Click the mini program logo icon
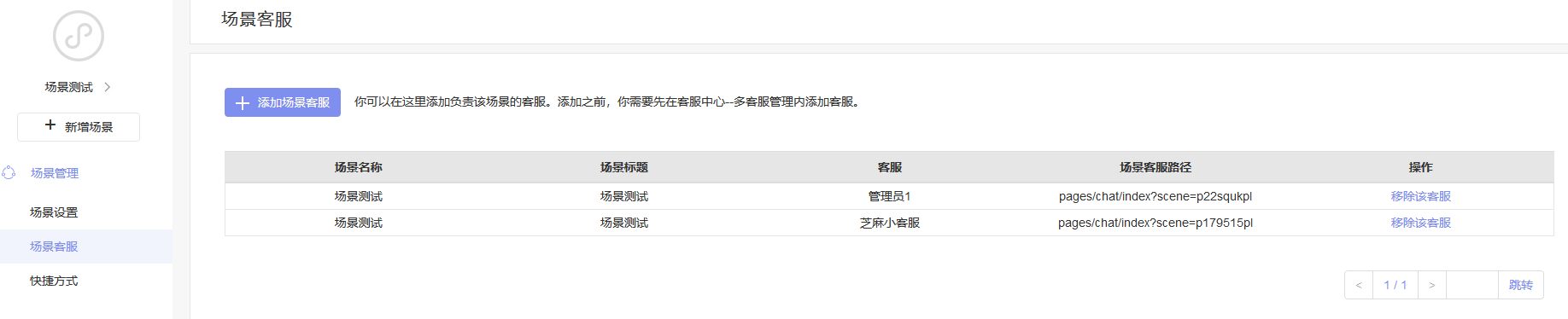 point(79,36)
